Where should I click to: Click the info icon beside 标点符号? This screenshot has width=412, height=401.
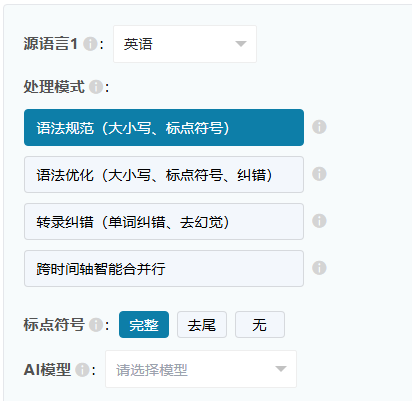click(96, 325)
